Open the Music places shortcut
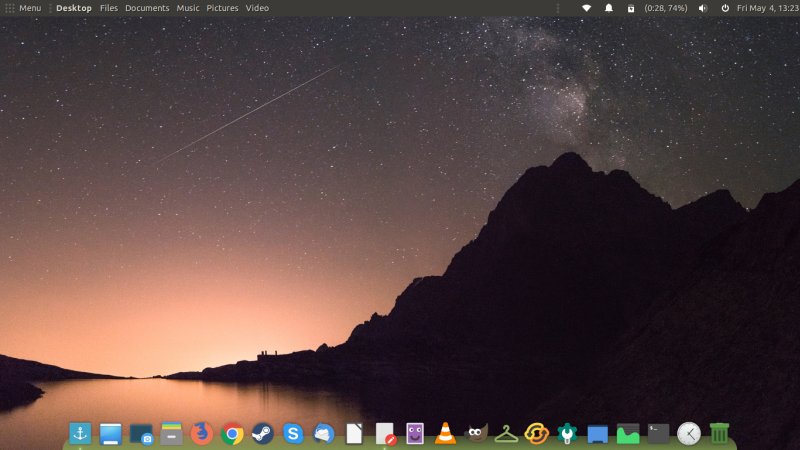 (x=188, y=8)
